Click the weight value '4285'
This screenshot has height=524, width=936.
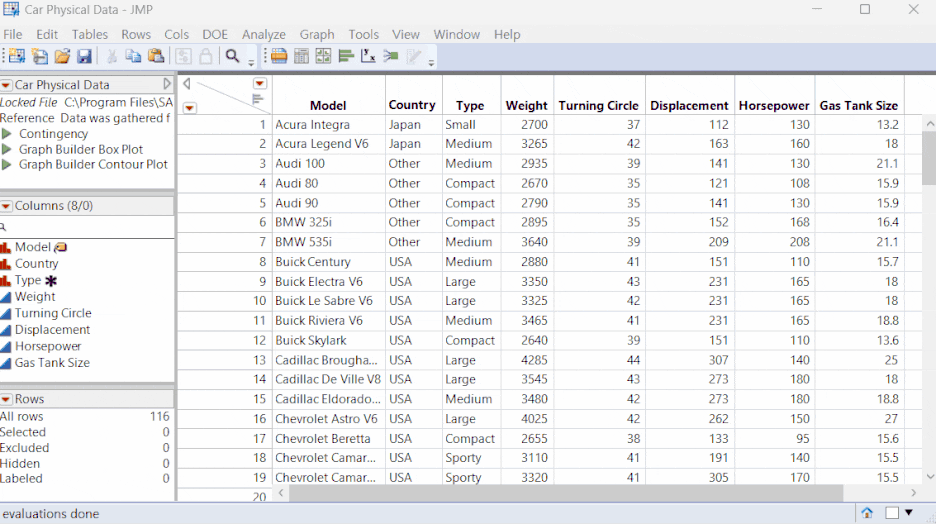point(534,360)
